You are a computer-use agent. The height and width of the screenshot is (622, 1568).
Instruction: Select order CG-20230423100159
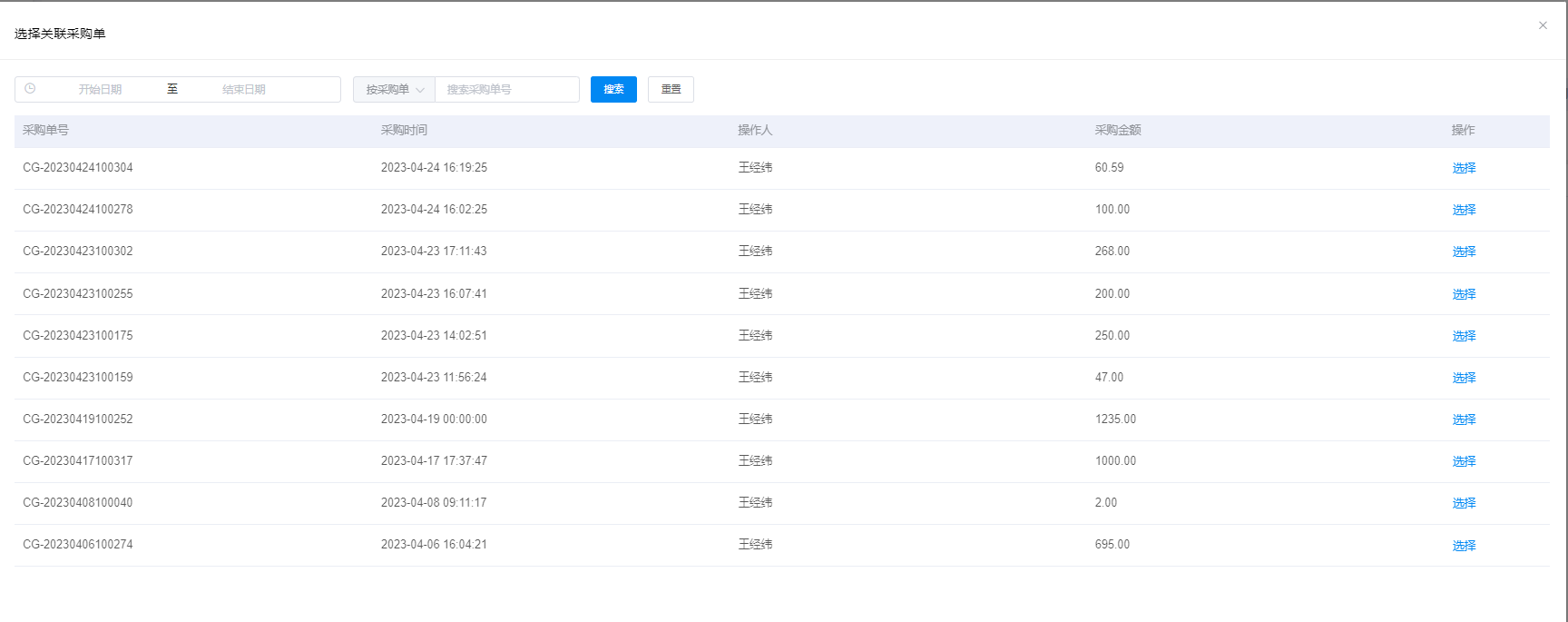coord(1464,378)
